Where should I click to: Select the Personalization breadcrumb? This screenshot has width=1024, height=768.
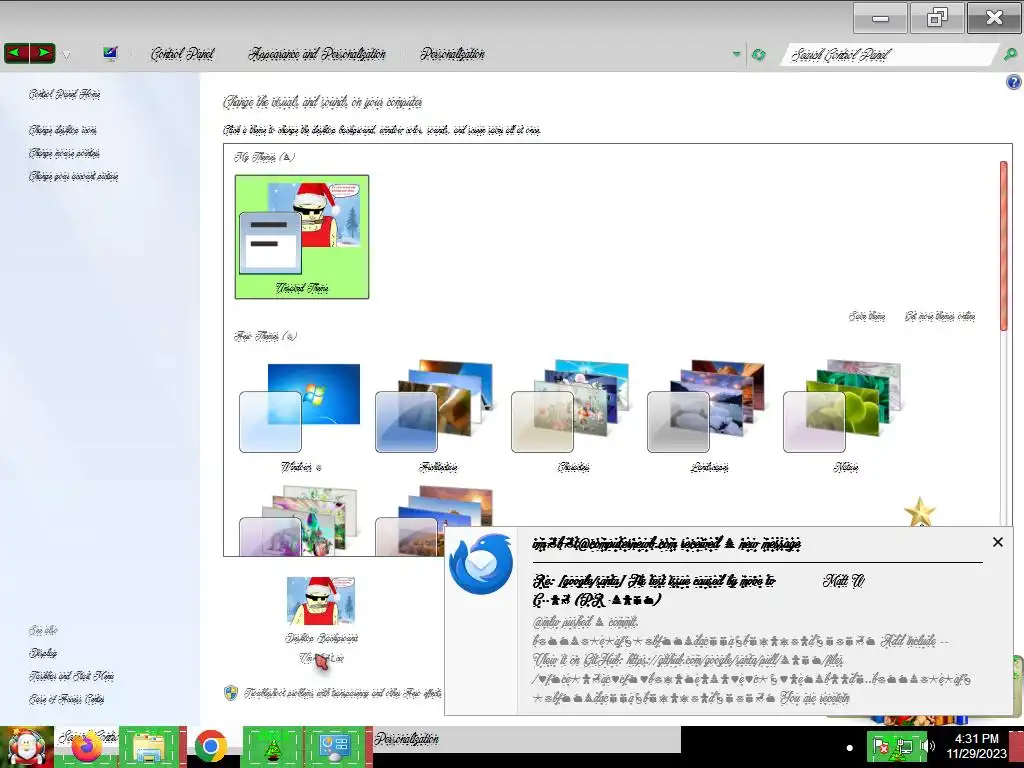point(452,54)
